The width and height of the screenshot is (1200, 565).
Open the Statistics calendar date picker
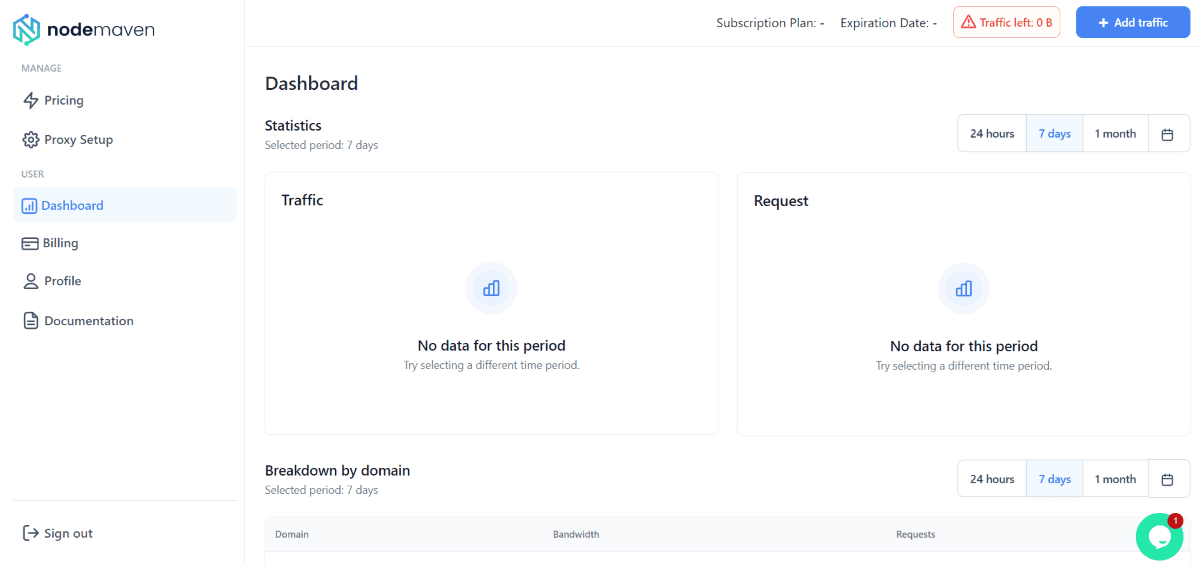click(1168, 134)
